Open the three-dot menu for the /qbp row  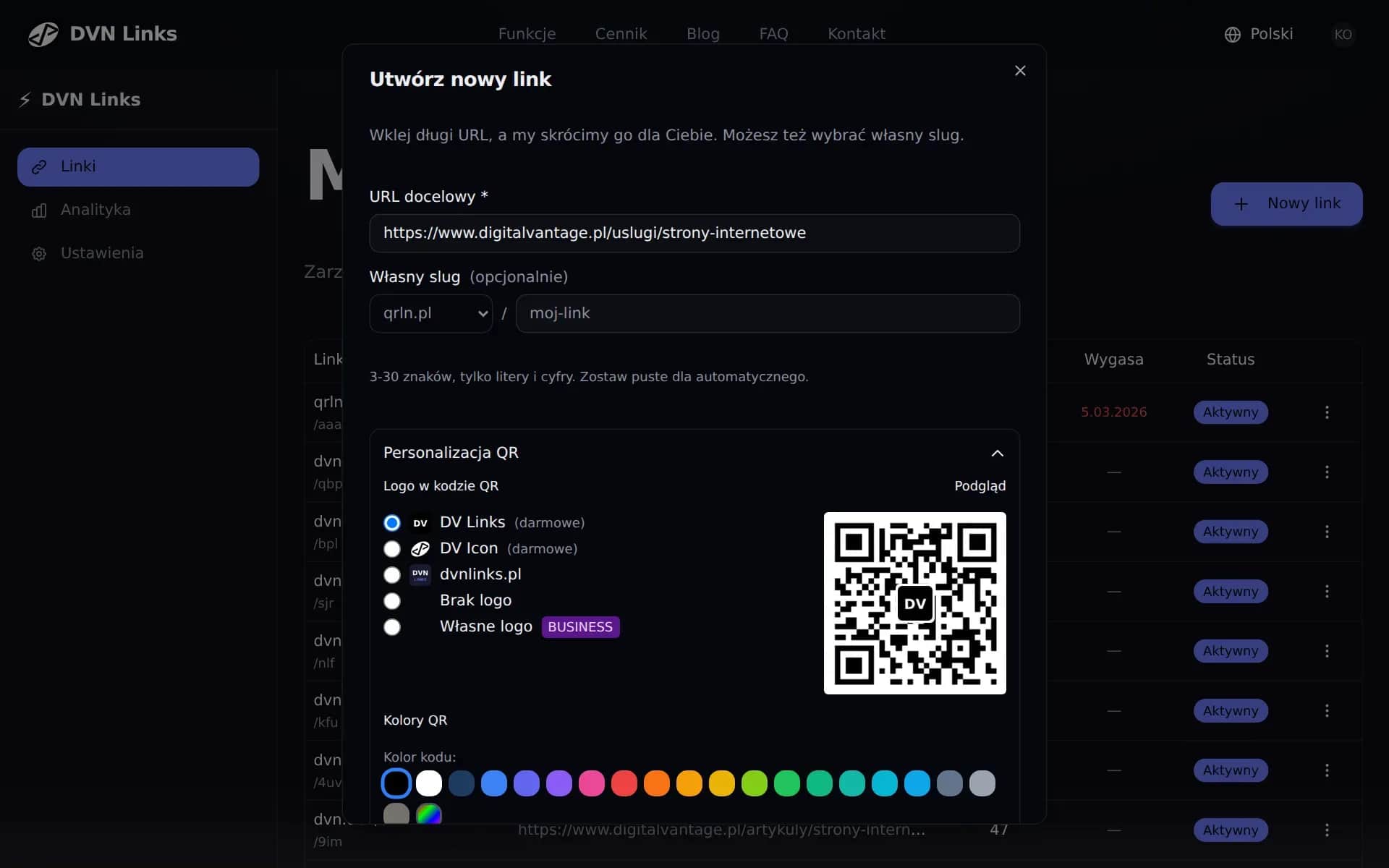pos(1327,472)
